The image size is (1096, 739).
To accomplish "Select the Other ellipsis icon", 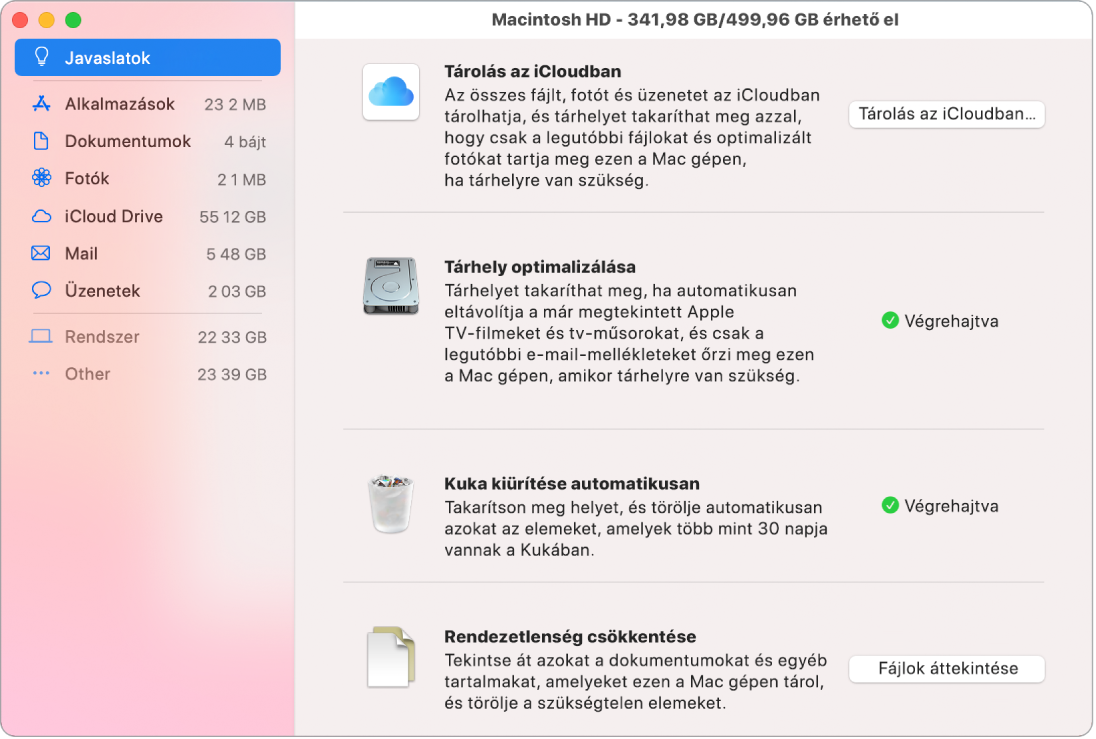I will pyautogui.click(x=40, y=374).
